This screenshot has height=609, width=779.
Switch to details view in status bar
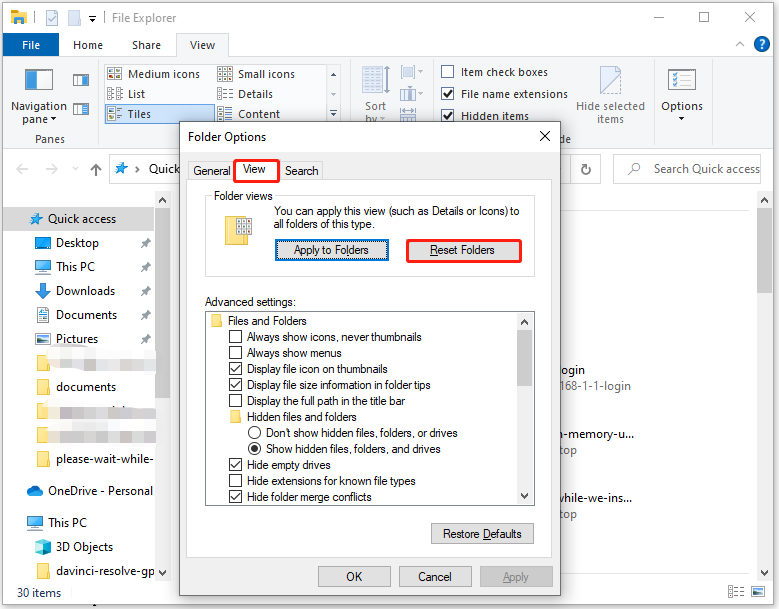pos(736,592)
